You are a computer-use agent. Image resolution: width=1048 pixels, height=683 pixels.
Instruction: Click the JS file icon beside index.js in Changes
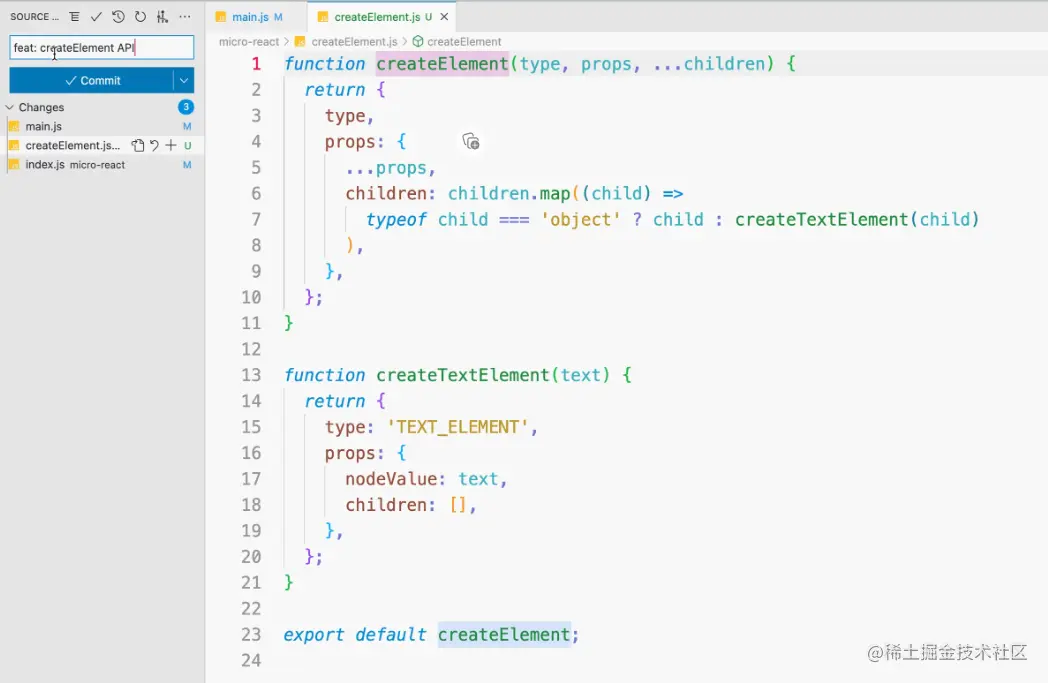tap(14, 164)
